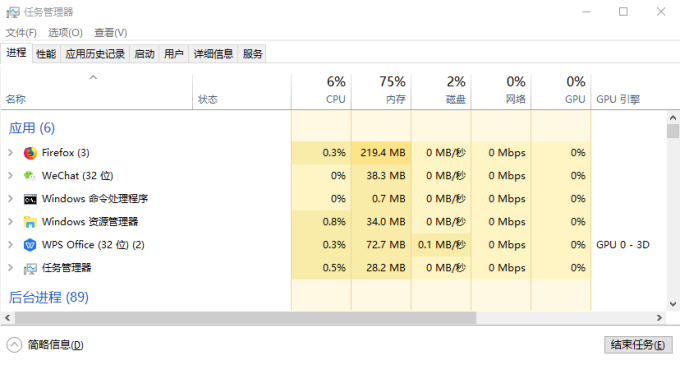Click the WeChat process icon

30,176
